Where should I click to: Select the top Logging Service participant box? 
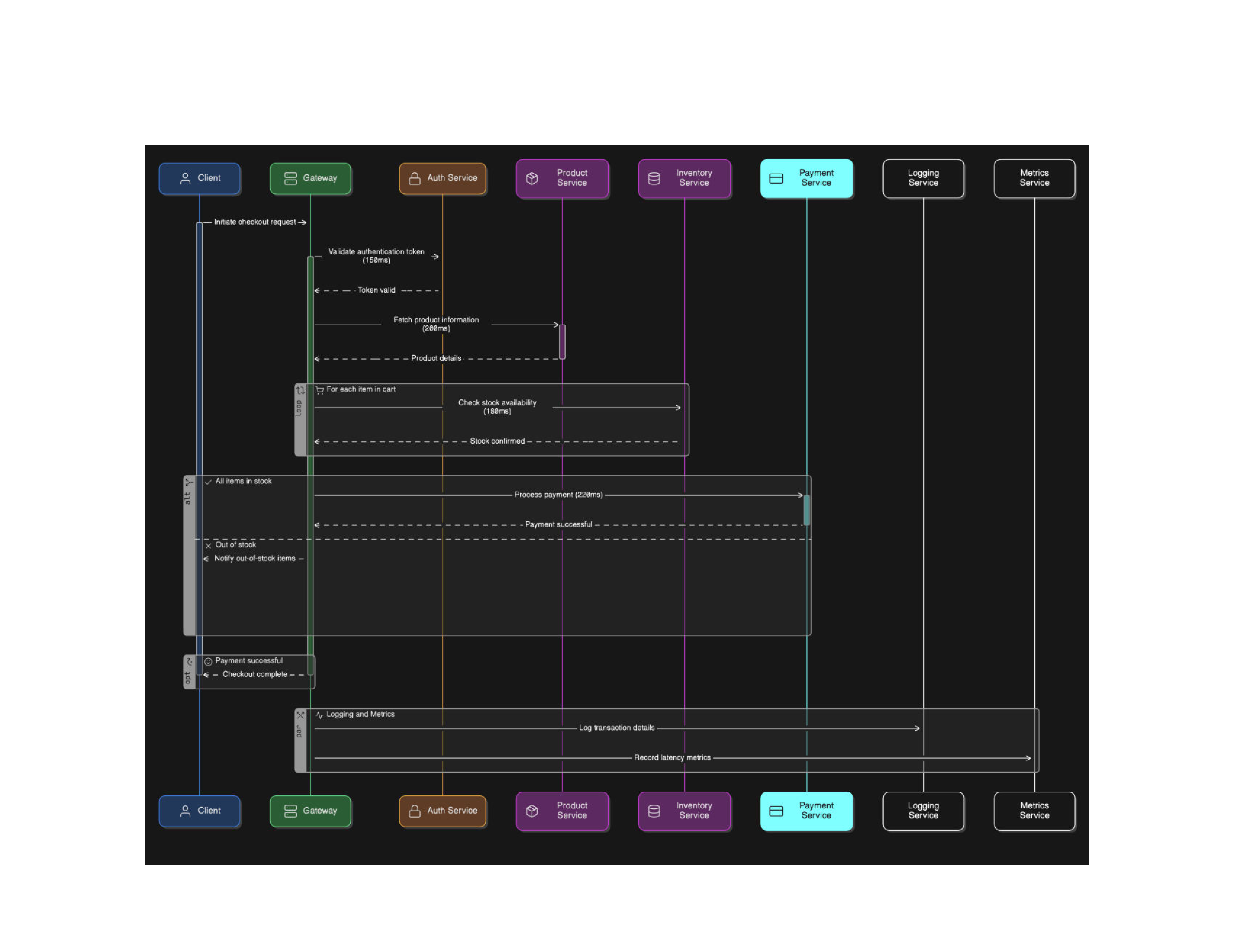click(x=923, y=179)
